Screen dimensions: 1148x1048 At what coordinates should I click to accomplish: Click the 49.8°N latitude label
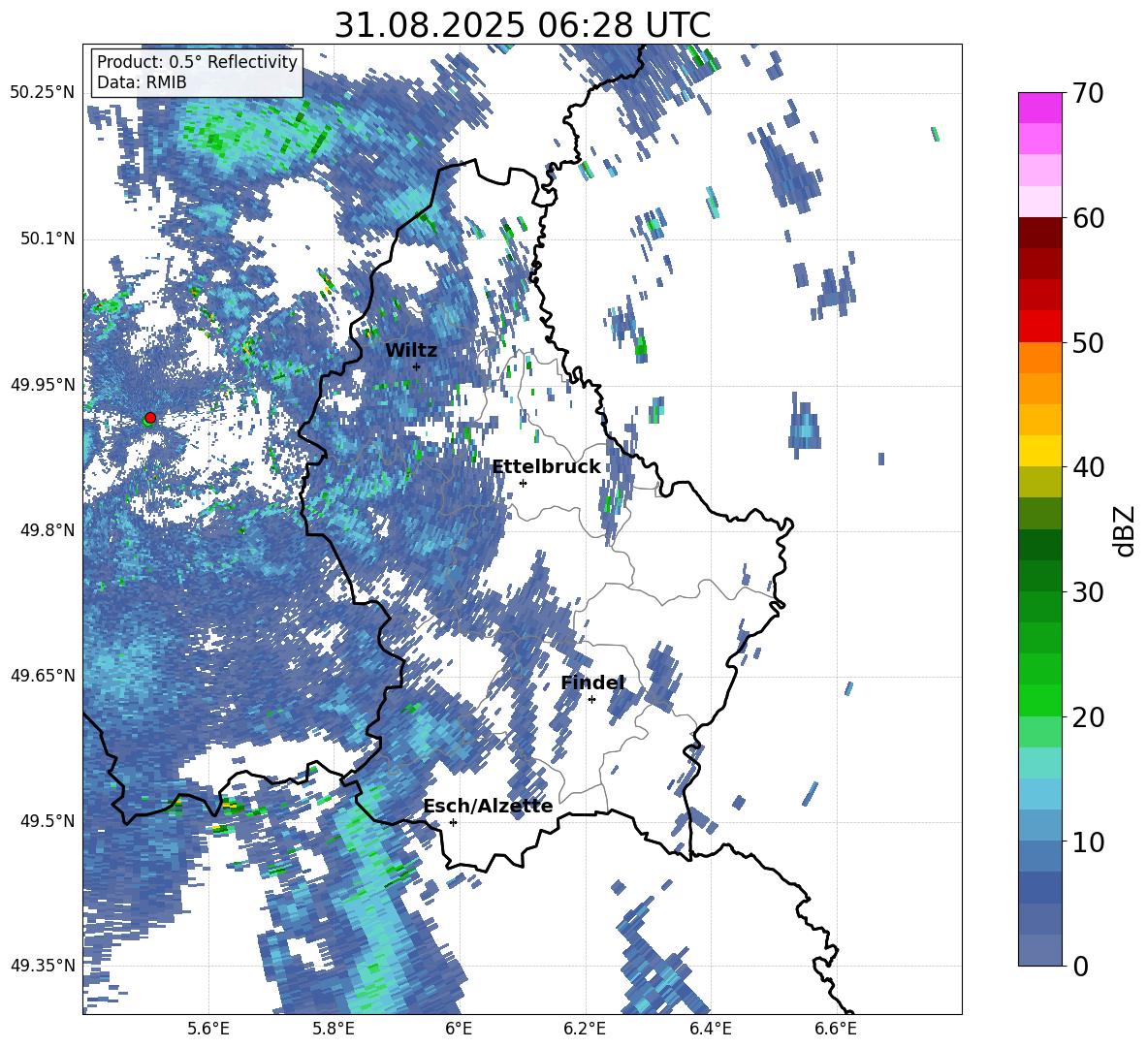click(48, 530)
